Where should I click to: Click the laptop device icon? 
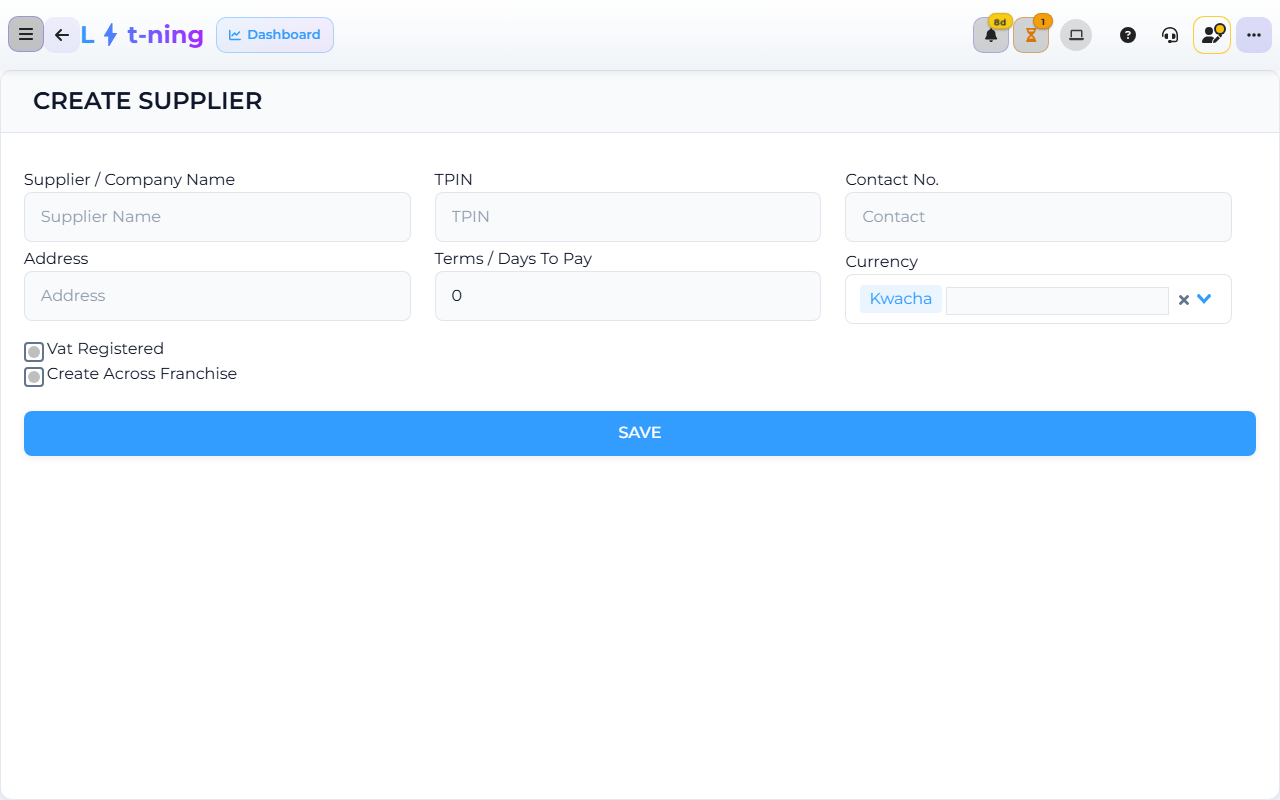pyautogui.click(x=1076, y=35)
